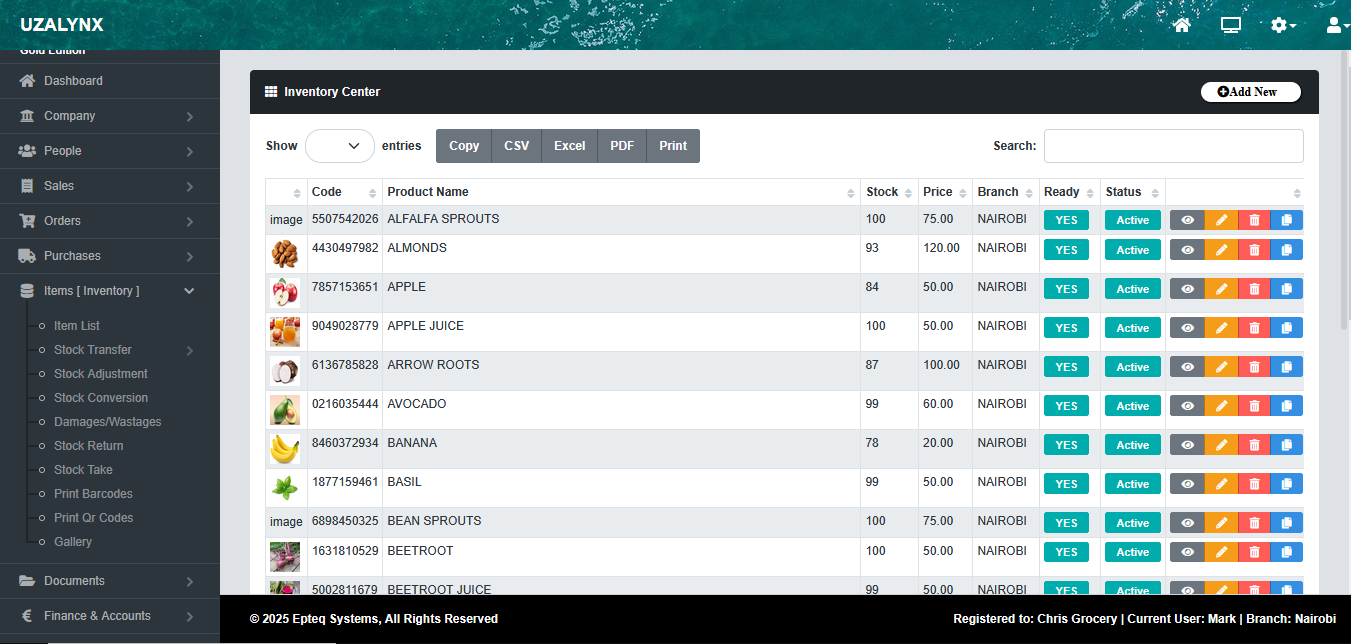The height and width of the screenshot is (644, 1351).
Task: Click the user profile icon
Action: 1334,25
